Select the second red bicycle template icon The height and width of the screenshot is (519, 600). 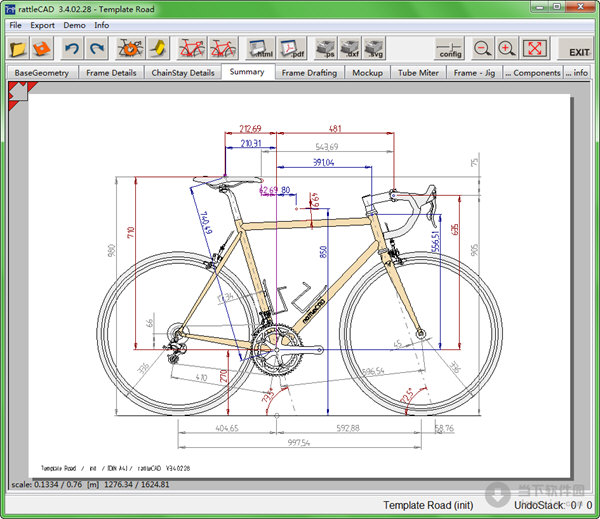223,49
